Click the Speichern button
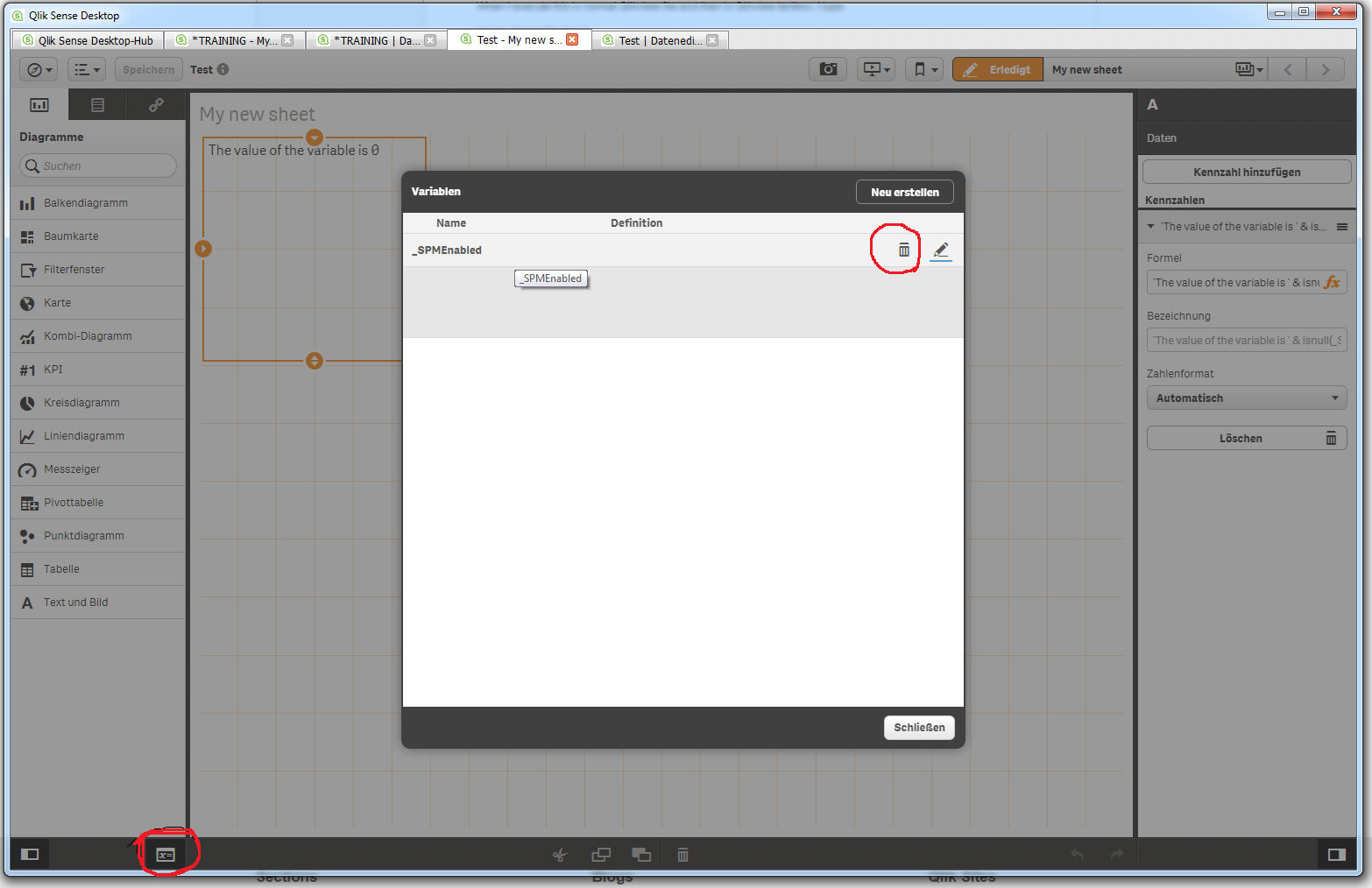The image size is (1372, 888). (148, 69)
